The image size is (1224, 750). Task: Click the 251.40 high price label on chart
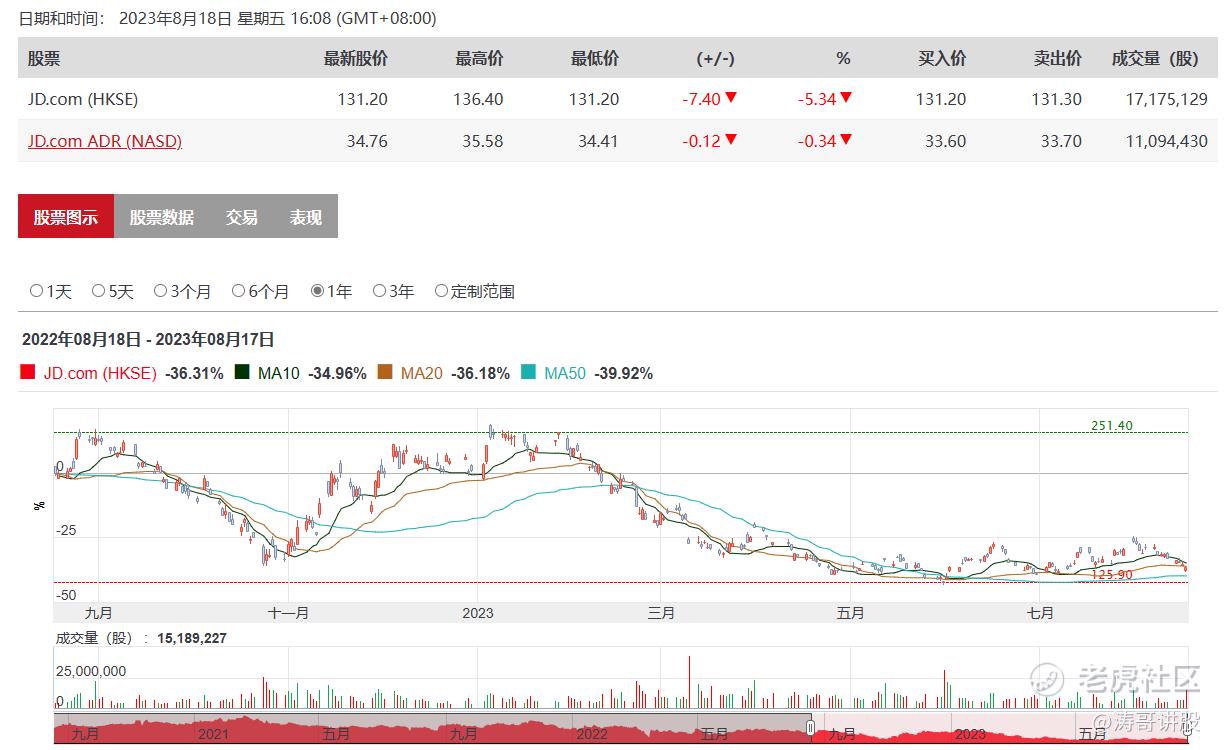pos(1111,425)
